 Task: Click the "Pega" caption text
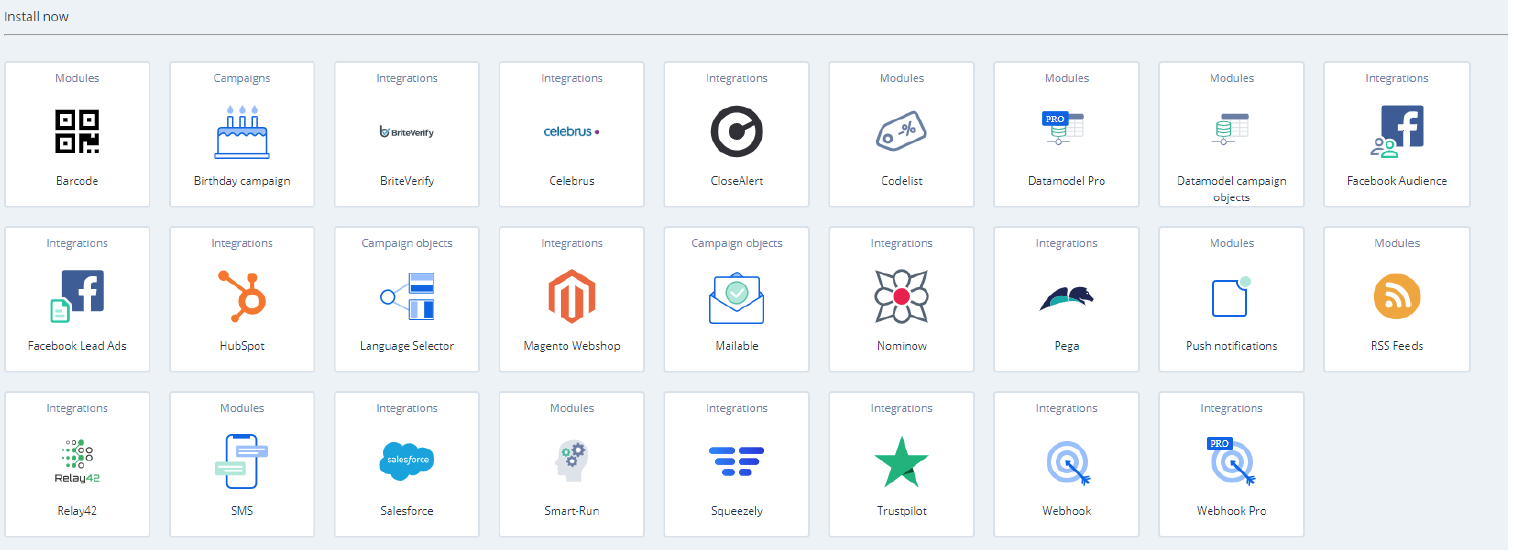pyautogui.click(x=1067, y=347)
